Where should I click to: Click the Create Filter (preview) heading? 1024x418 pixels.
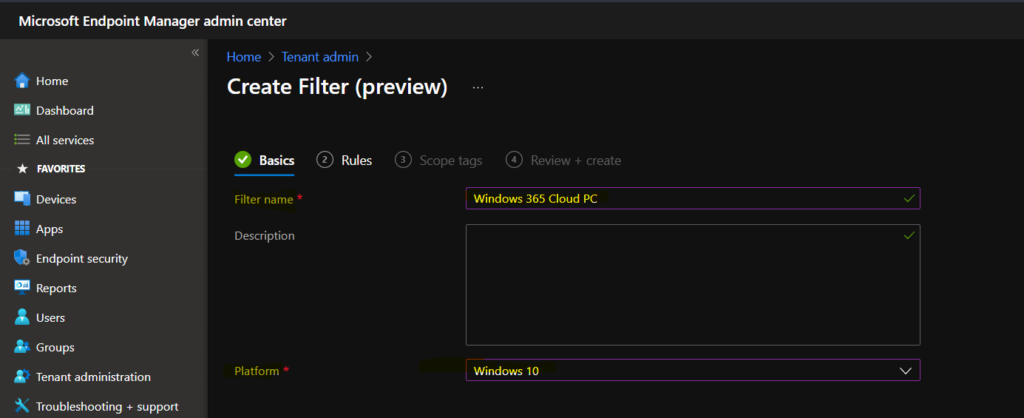[337, 88]
